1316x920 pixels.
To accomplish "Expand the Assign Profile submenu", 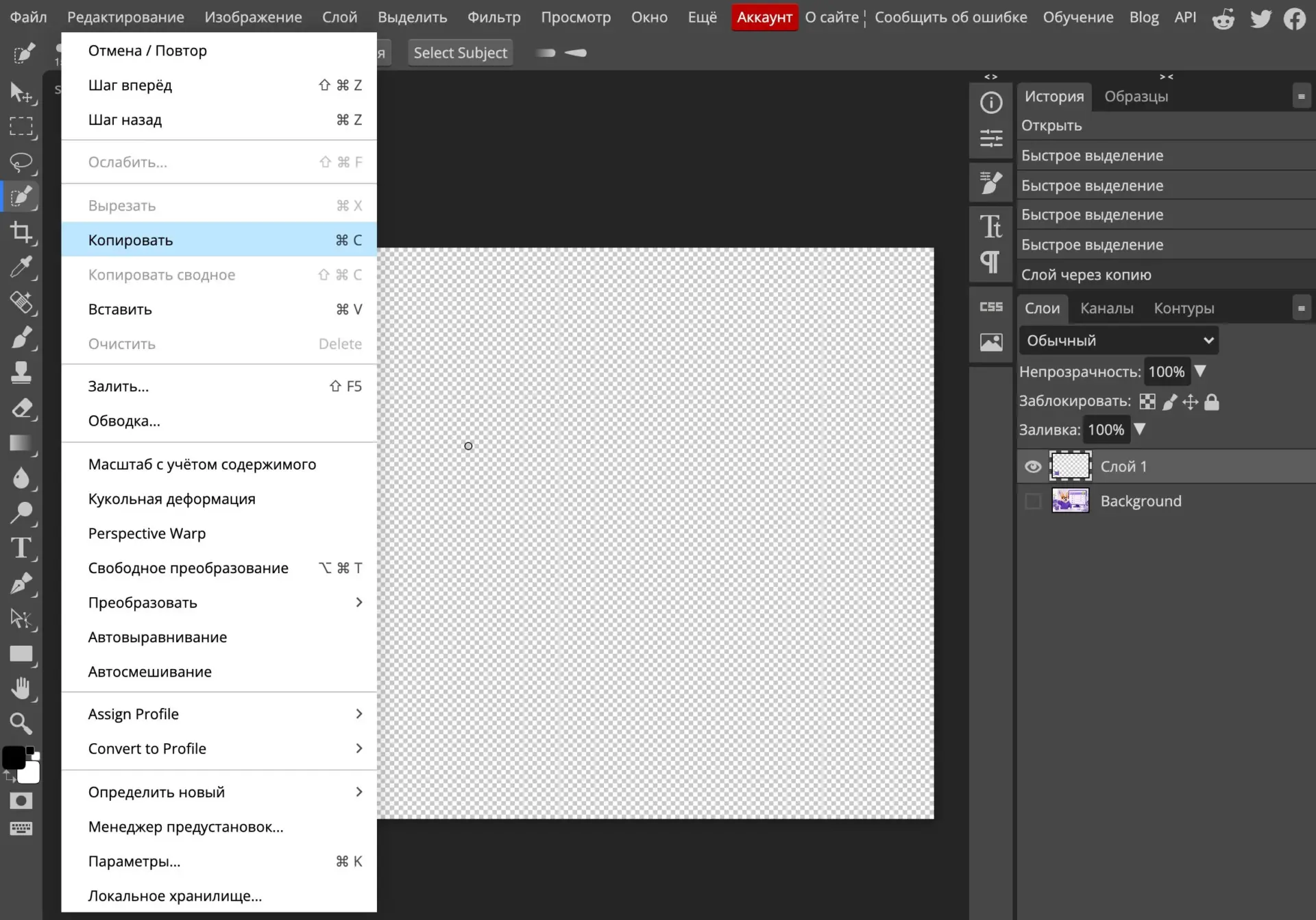I will coord(219,714).
